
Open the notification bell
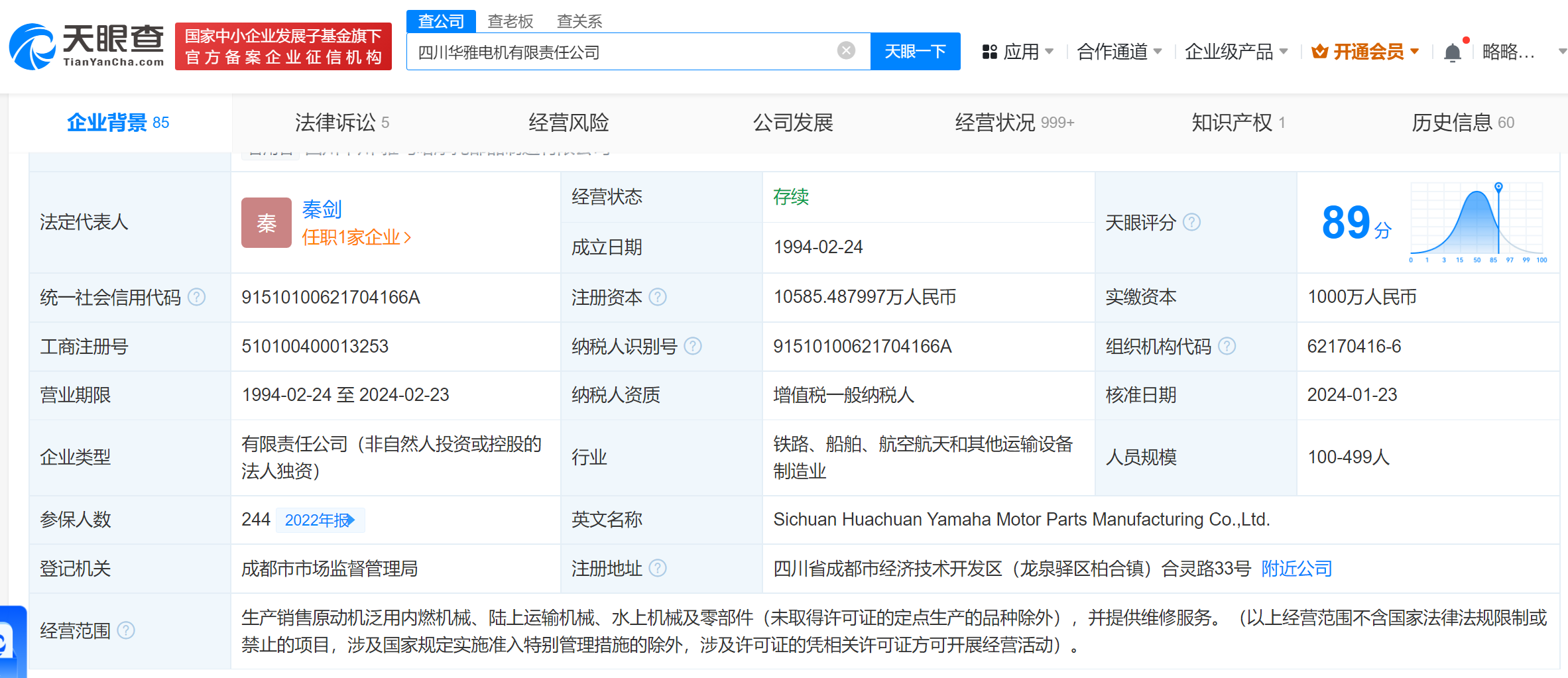(x=1452, y=52)
